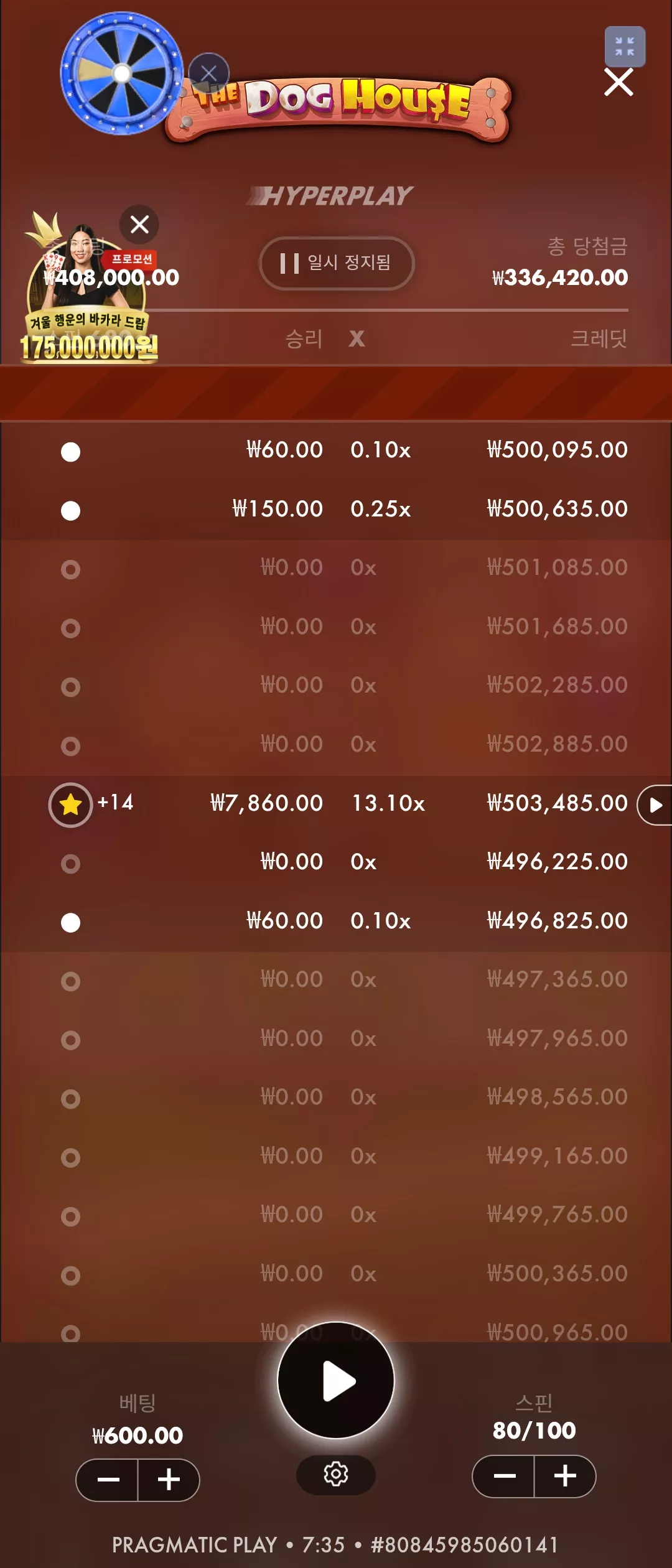The height and width of the screenshot is (1568, 672).
Task: Dismiss the prize wheel with its small X
Action: 209,73
